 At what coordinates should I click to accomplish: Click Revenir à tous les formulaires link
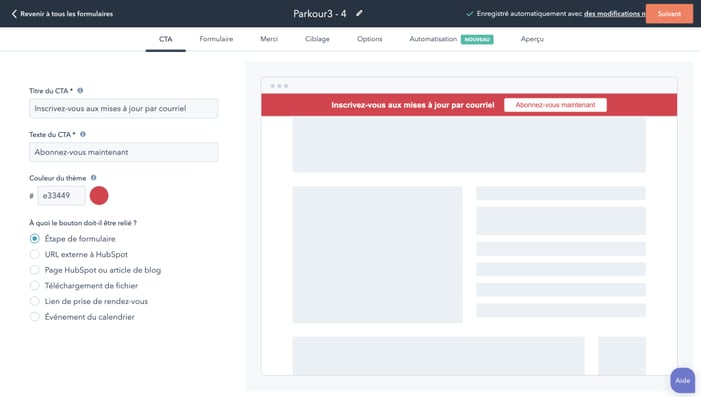(x=67, y=14)
